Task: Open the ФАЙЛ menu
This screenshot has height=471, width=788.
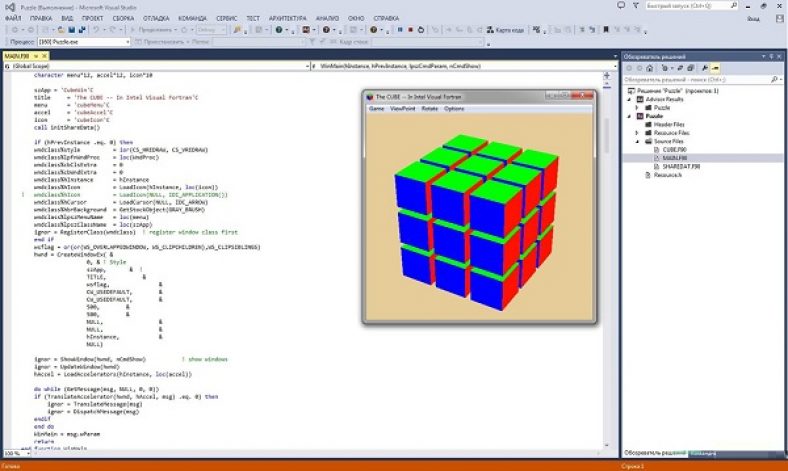Action: [x=13, y=18]
